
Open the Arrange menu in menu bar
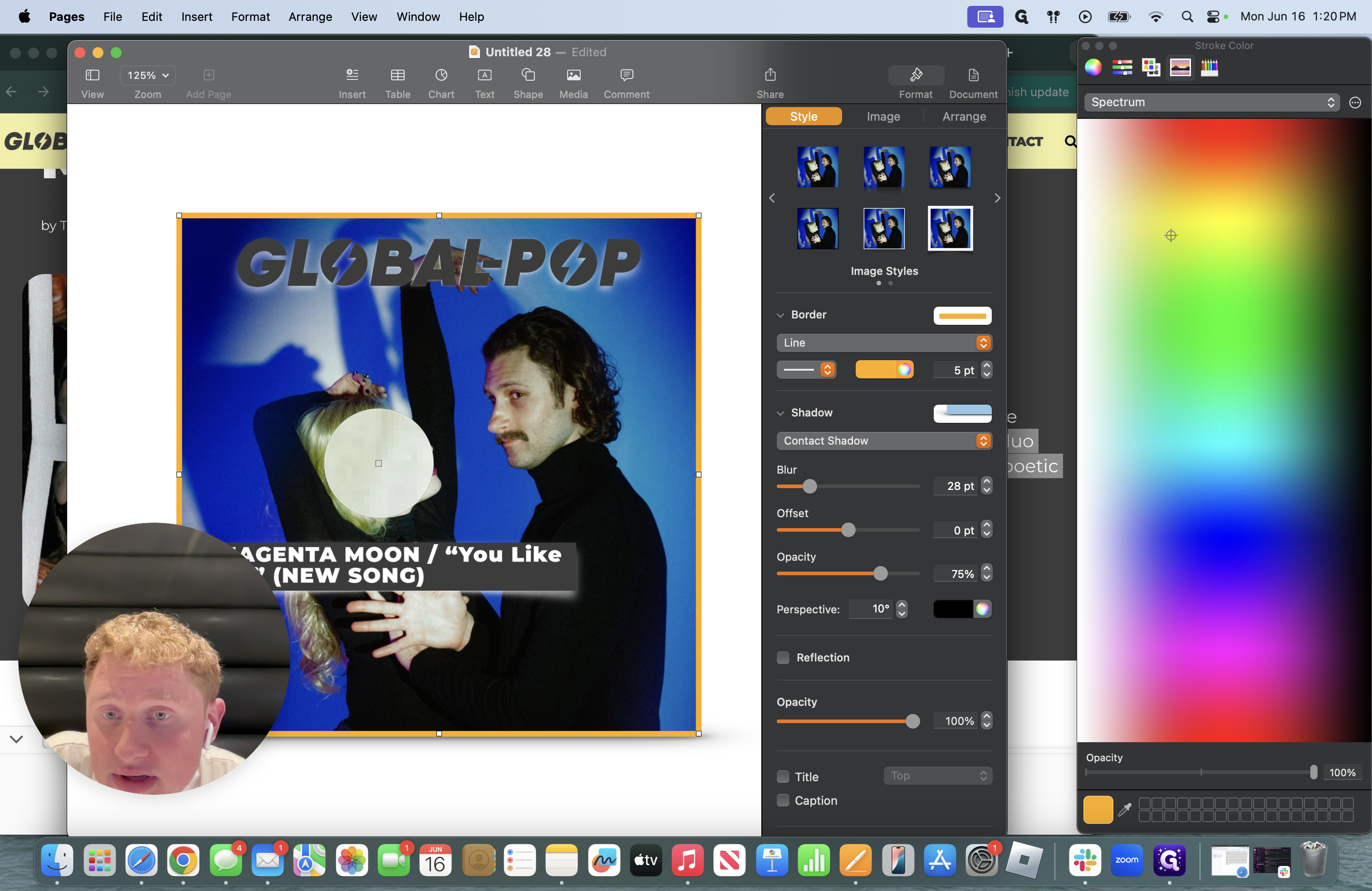coord(310,17)
